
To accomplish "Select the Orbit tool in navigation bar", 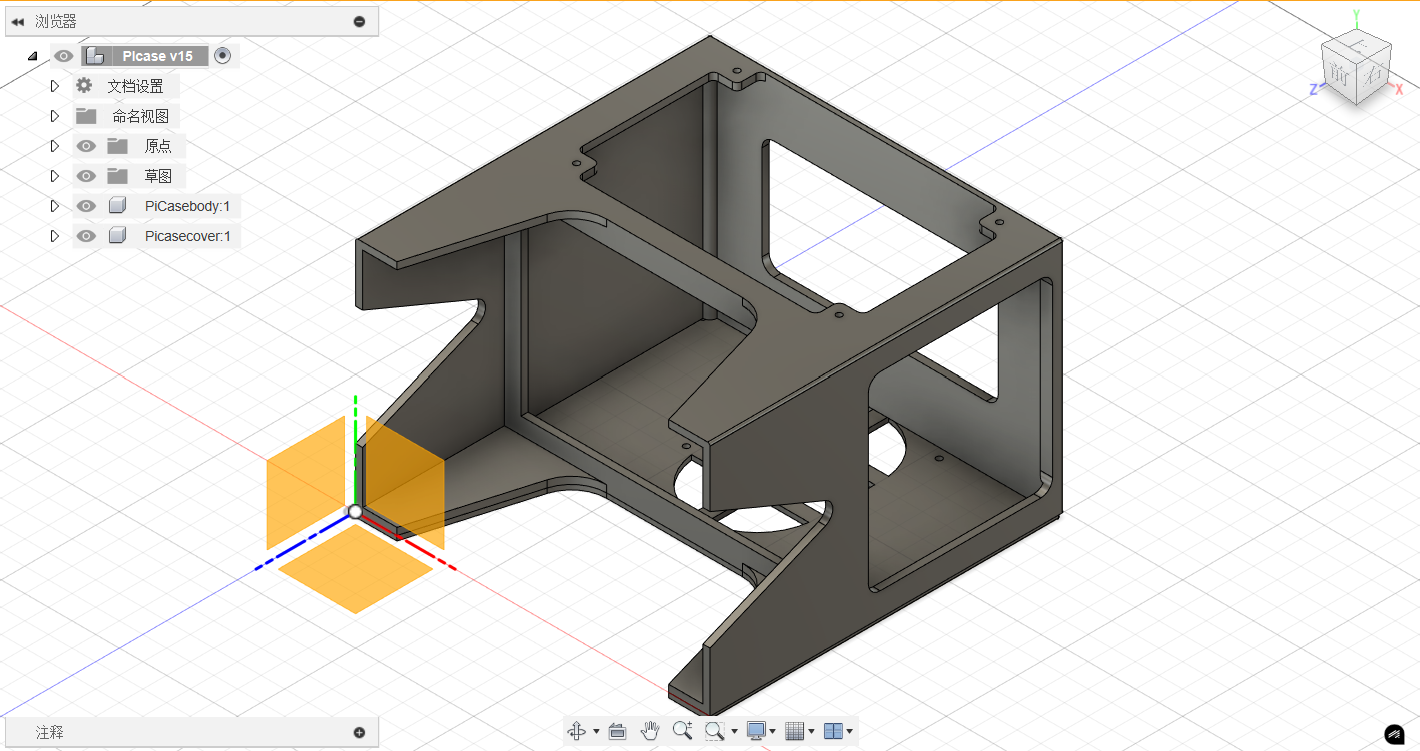I will coord(577,731).
